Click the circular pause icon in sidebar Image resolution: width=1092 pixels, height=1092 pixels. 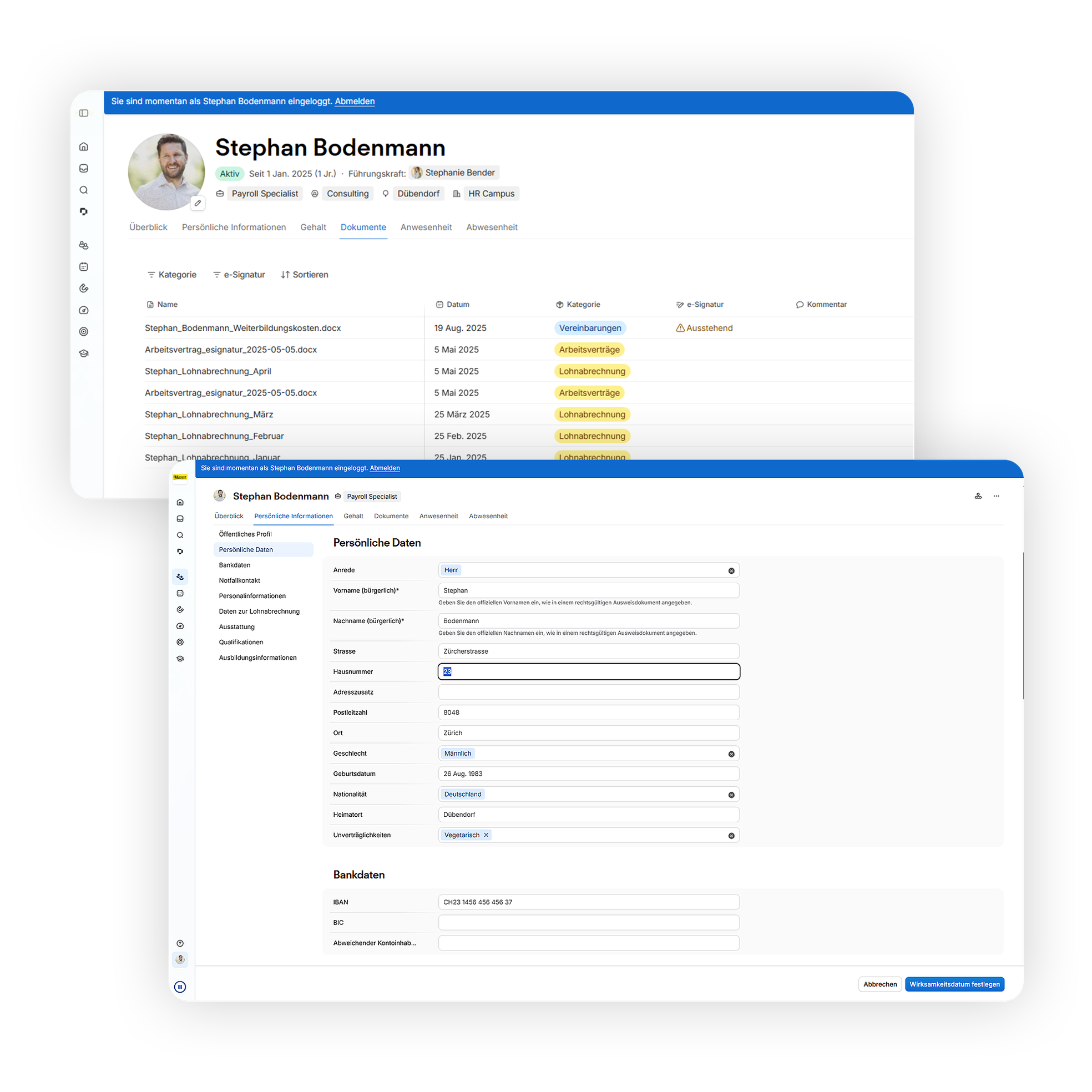coord(180,987)
